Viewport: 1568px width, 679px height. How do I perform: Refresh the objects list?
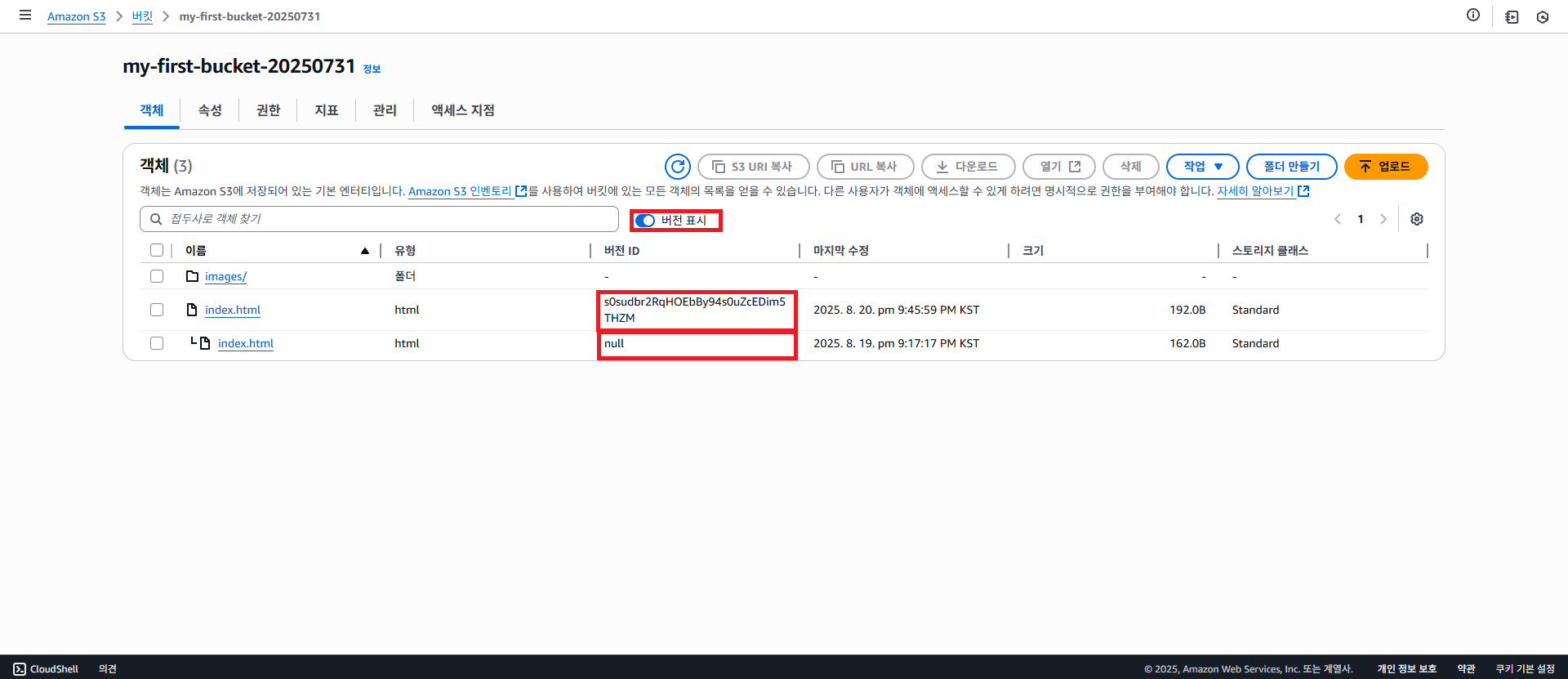pyautogui.click(x=678, y=167)
